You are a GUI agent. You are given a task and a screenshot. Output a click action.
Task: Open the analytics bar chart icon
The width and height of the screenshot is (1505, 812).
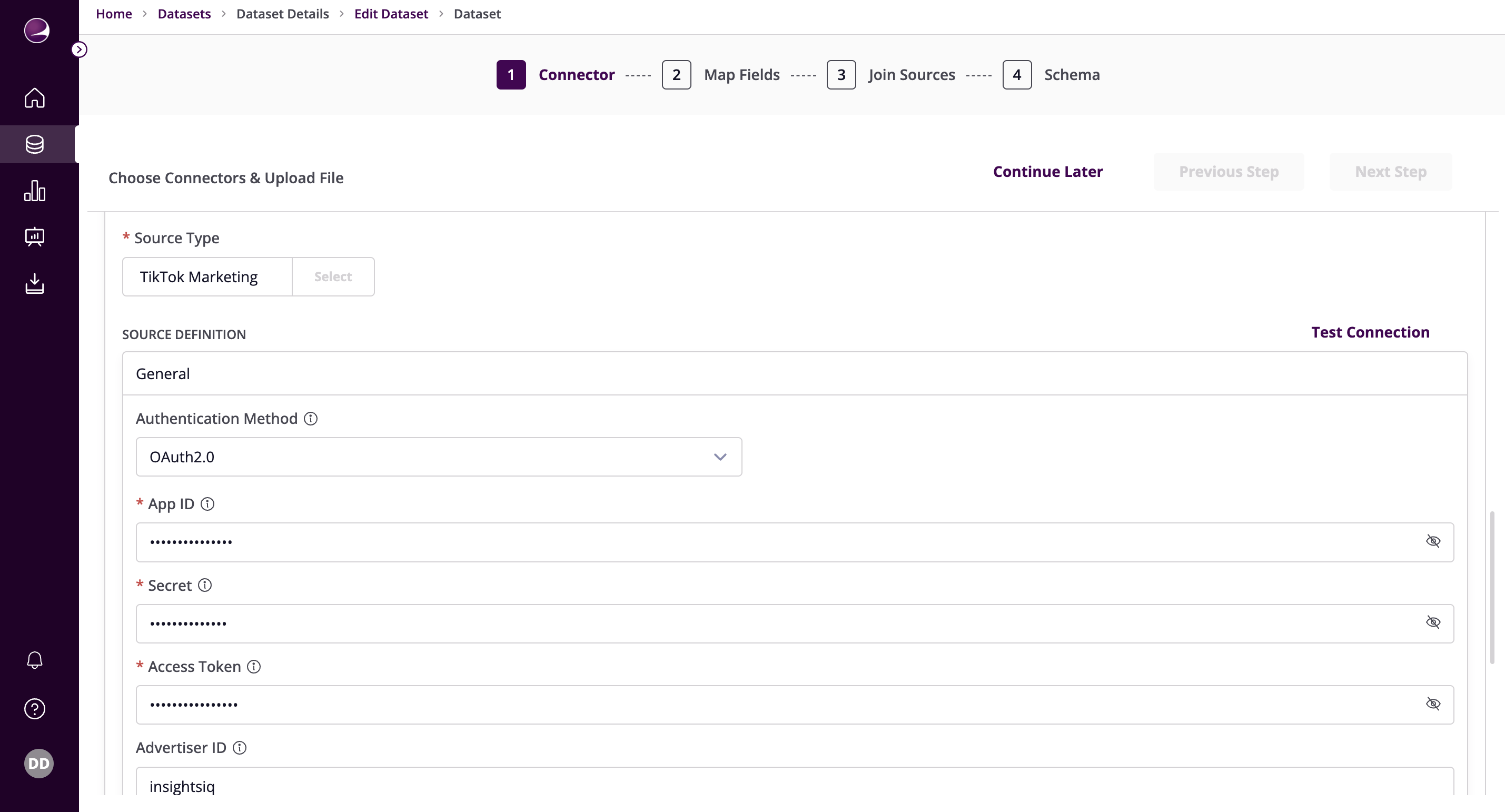34,191
